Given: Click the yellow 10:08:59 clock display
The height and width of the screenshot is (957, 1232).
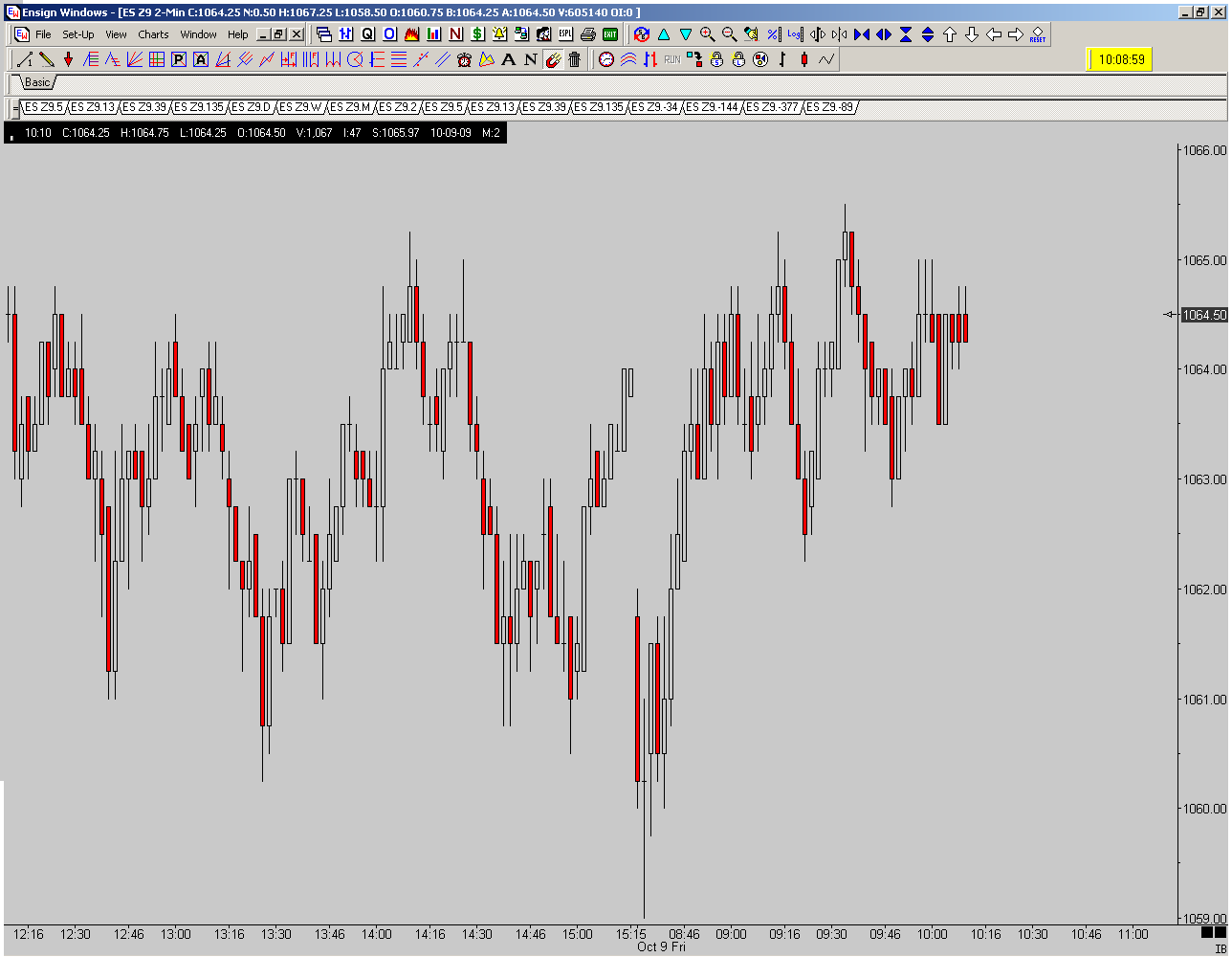Looking at the screenshot, I should point(1121,59).
